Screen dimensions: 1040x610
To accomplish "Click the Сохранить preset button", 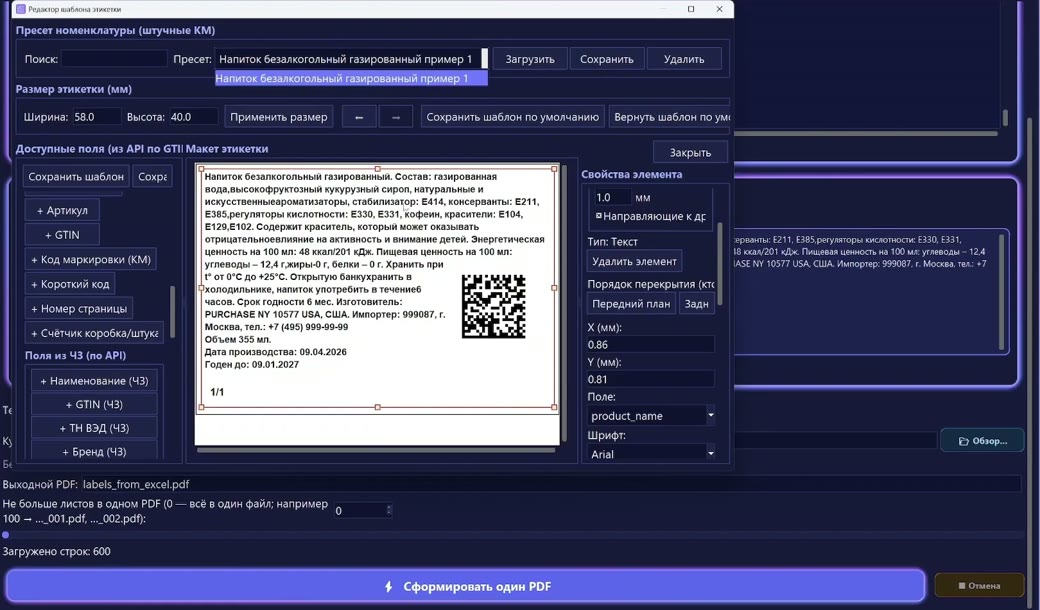I will coord(606,59).
